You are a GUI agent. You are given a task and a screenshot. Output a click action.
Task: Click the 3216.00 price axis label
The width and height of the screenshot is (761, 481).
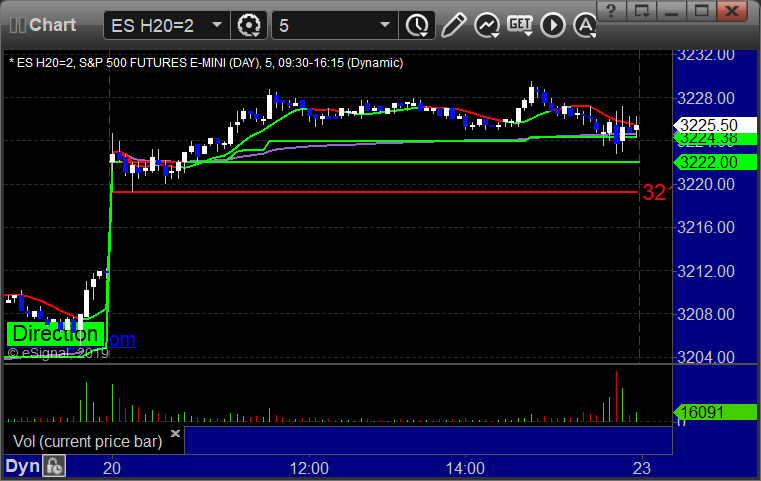click(x=706, y=227)
